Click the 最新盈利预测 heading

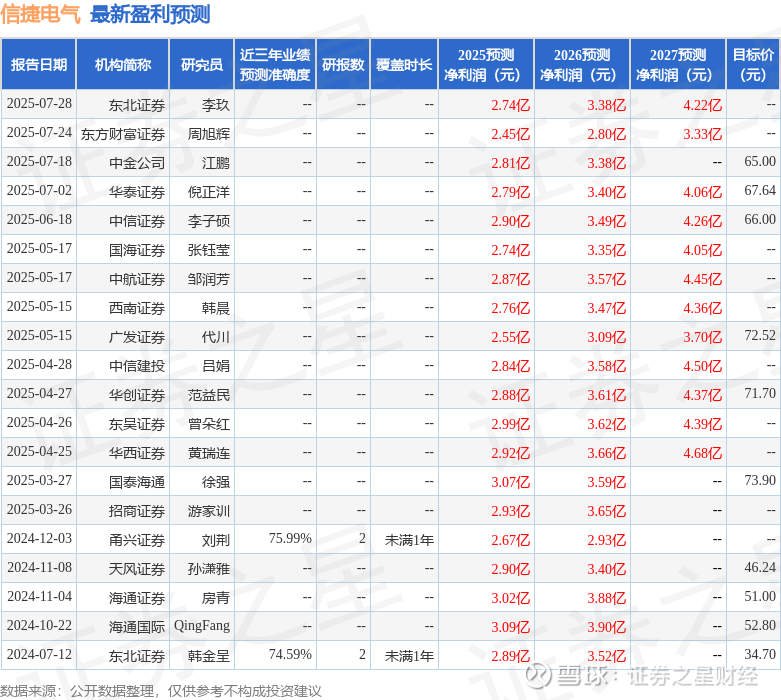click(x=150, y=14)
